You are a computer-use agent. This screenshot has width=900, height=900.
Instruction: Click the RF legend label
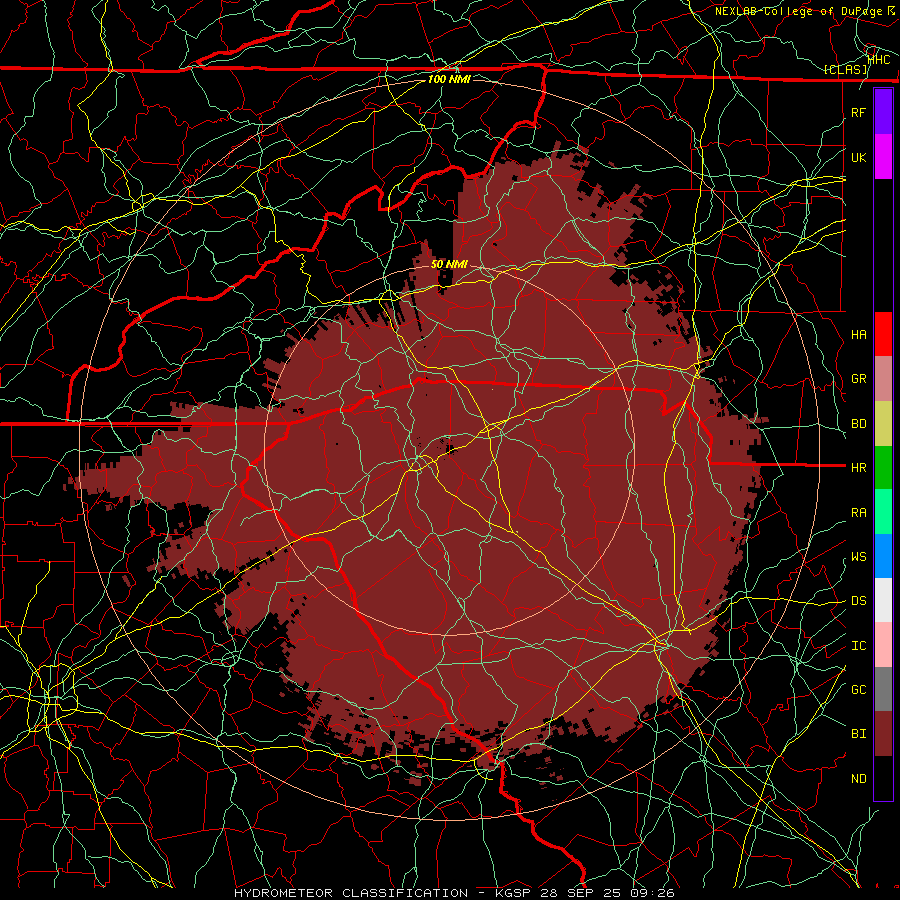[858, 112]
